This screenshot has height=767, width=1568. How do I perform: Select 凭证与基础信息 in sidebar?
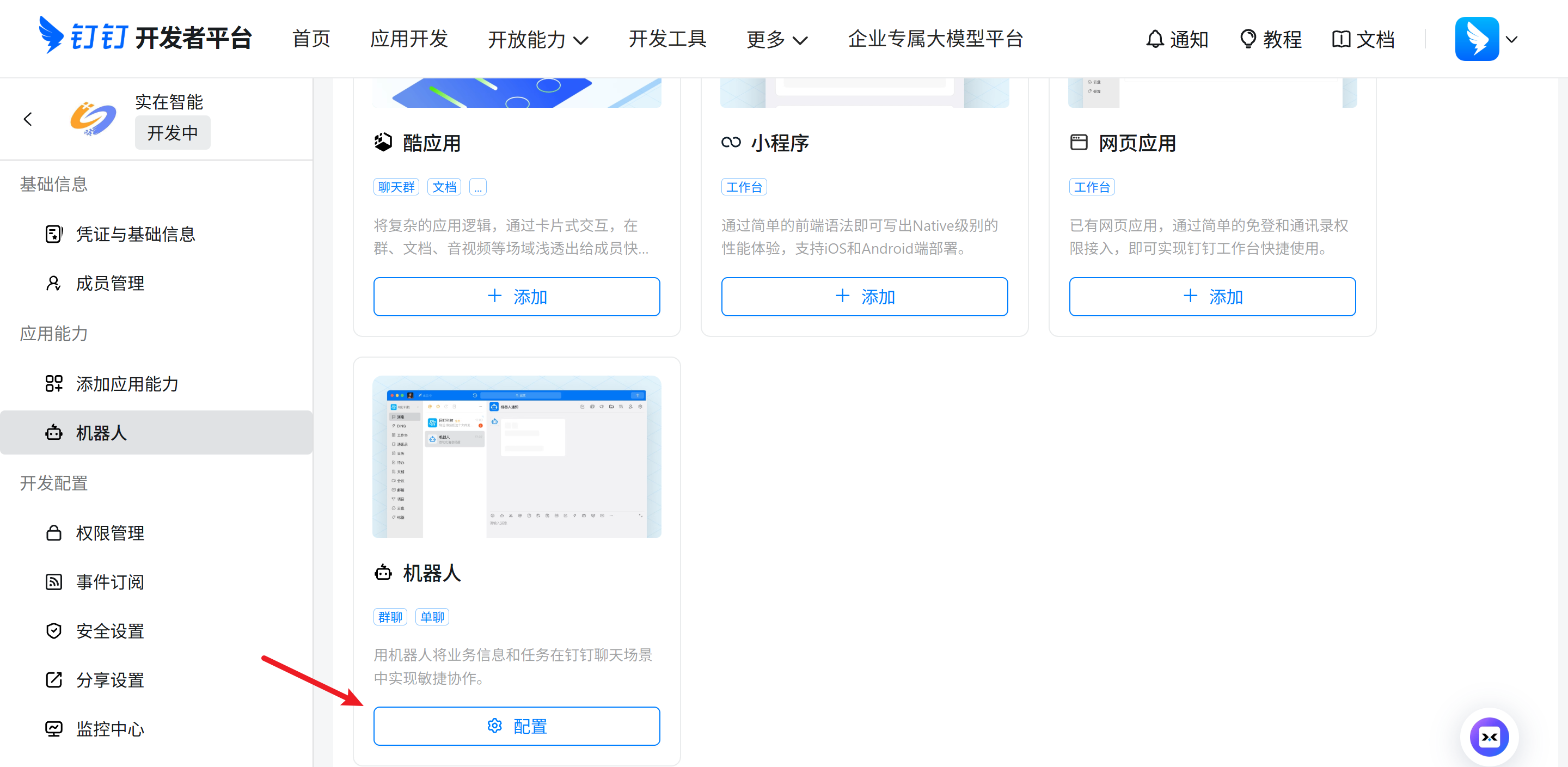(135, 235)
